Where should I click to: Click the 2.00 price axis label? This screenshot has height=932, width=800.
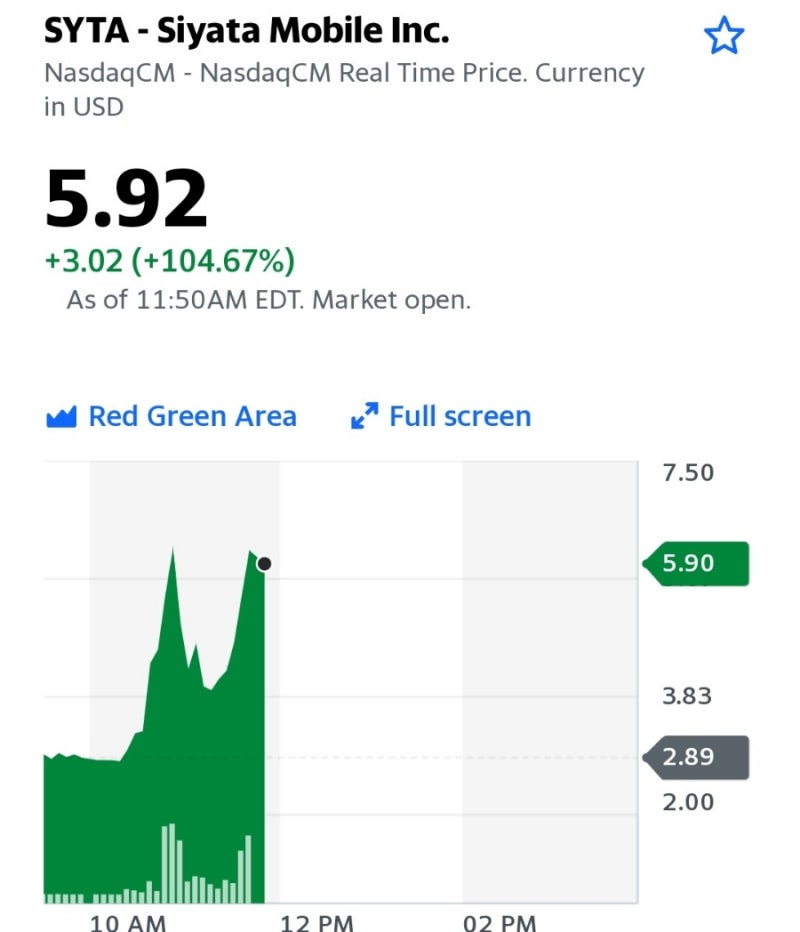click(x=688, y=802)
